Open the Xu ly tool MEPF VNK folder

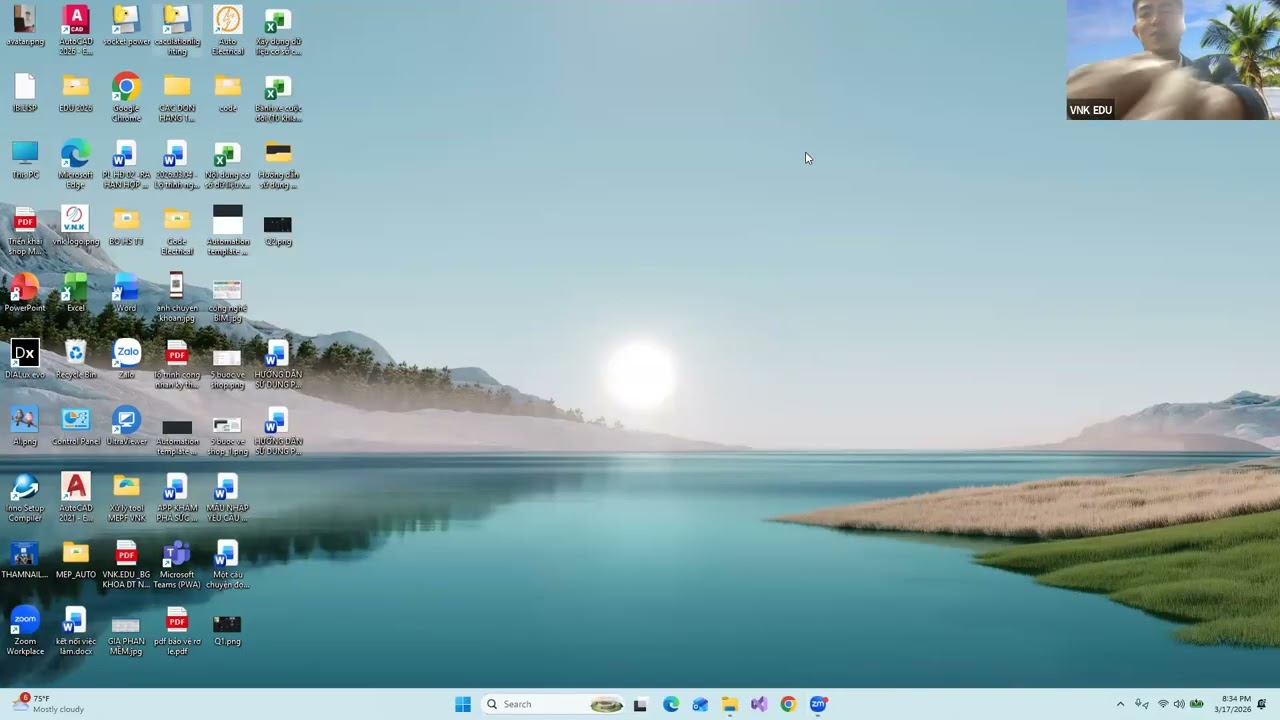pyautogui.click(x=126, y=497)
